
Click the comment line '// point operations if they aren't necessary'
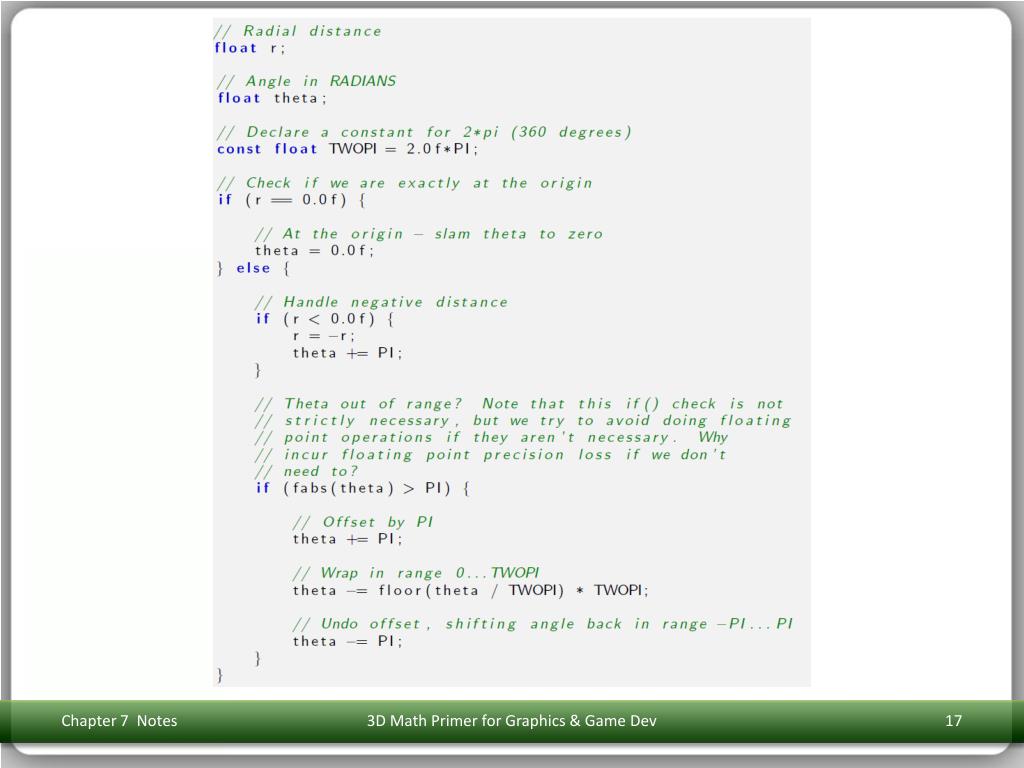491,438
